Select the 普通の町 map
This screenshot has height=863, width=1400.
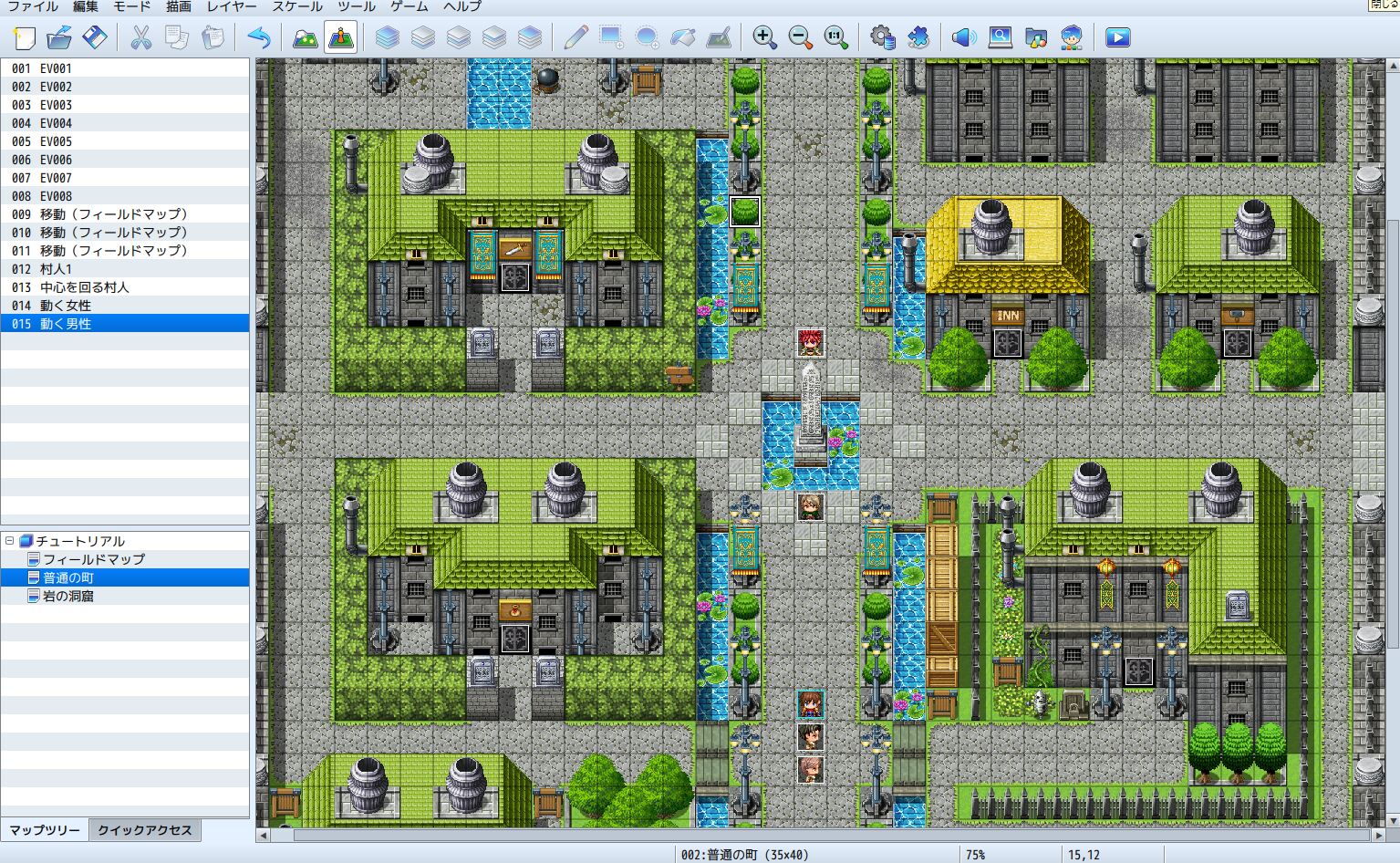tap(68, 577)
